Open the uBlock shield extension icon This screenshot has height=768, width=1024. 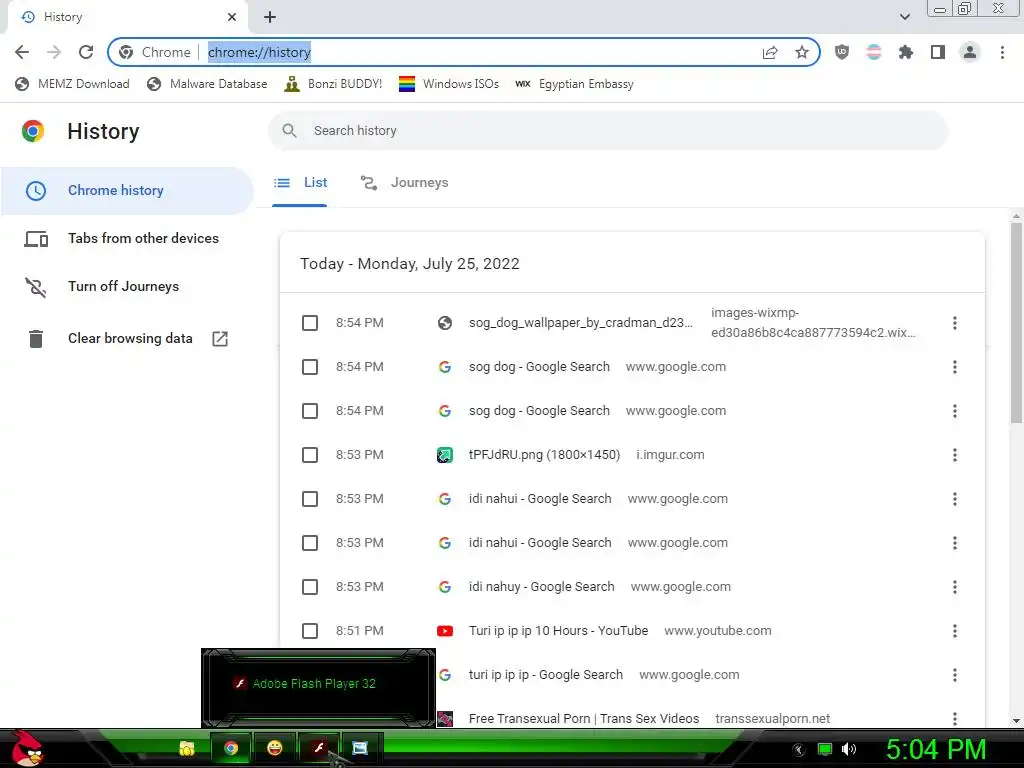coord(842,52)
